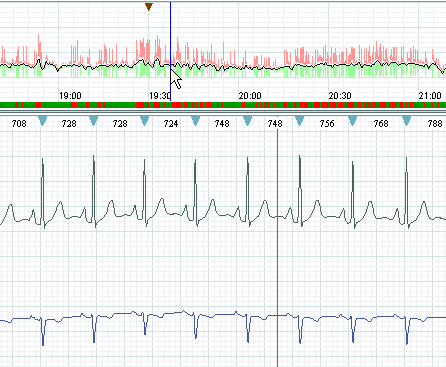Click the beat marker triangle between 748 and 756
This screenshot has height=367, width=446.
300,121
